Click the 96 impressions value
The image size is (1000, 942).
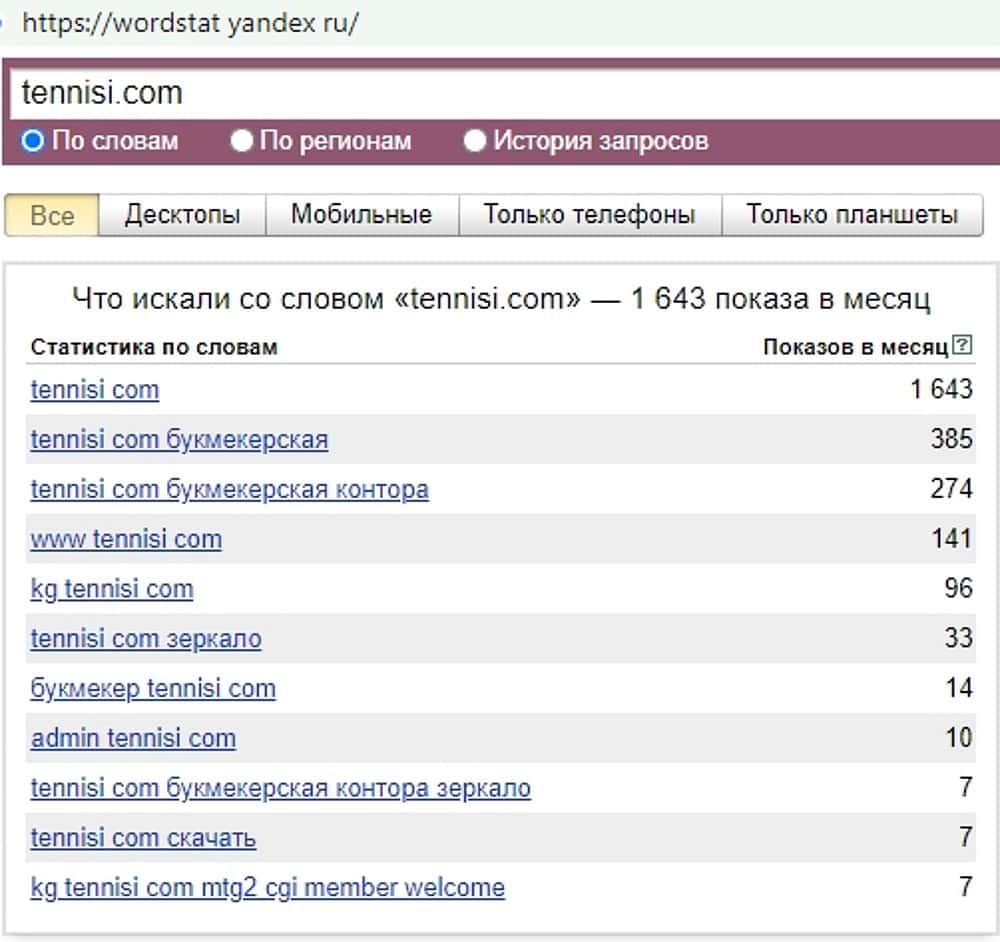click(x=959, y=588)
